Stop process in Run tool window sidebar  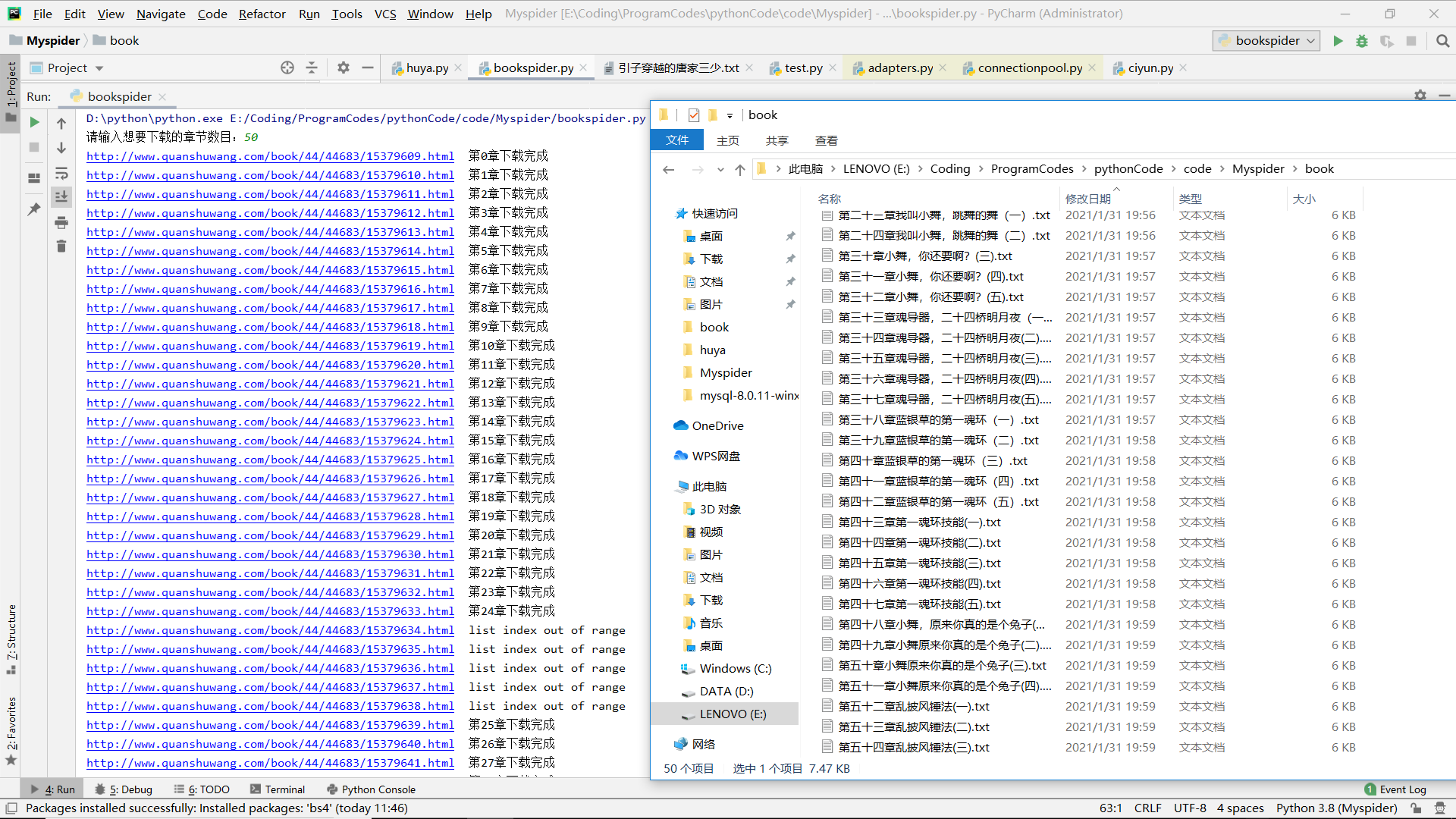pyautogui.click(x=34, y=147)
